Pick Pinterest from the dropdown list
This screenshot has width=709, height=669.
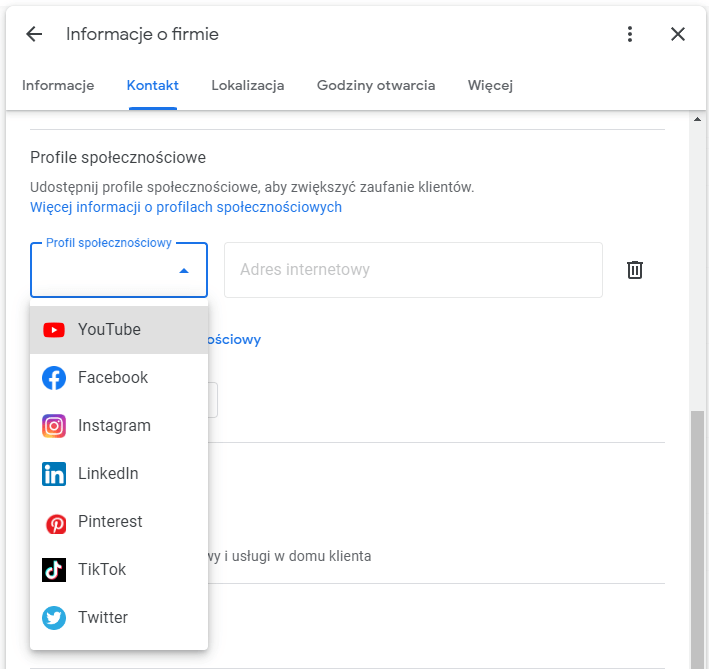tap(119, 521)
